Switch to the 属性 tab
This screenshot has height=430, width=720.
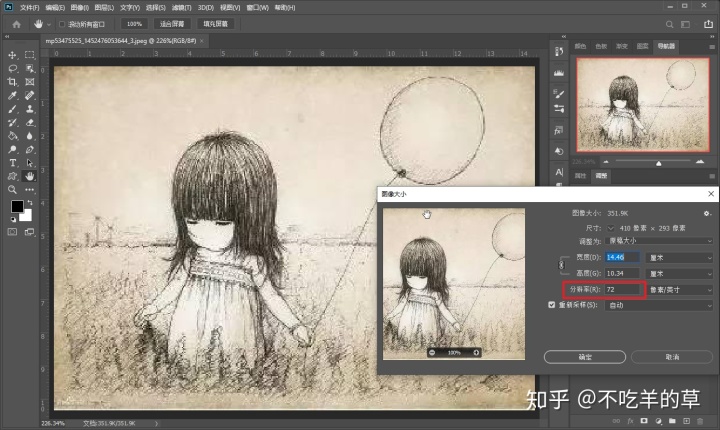tap(580, 175)
